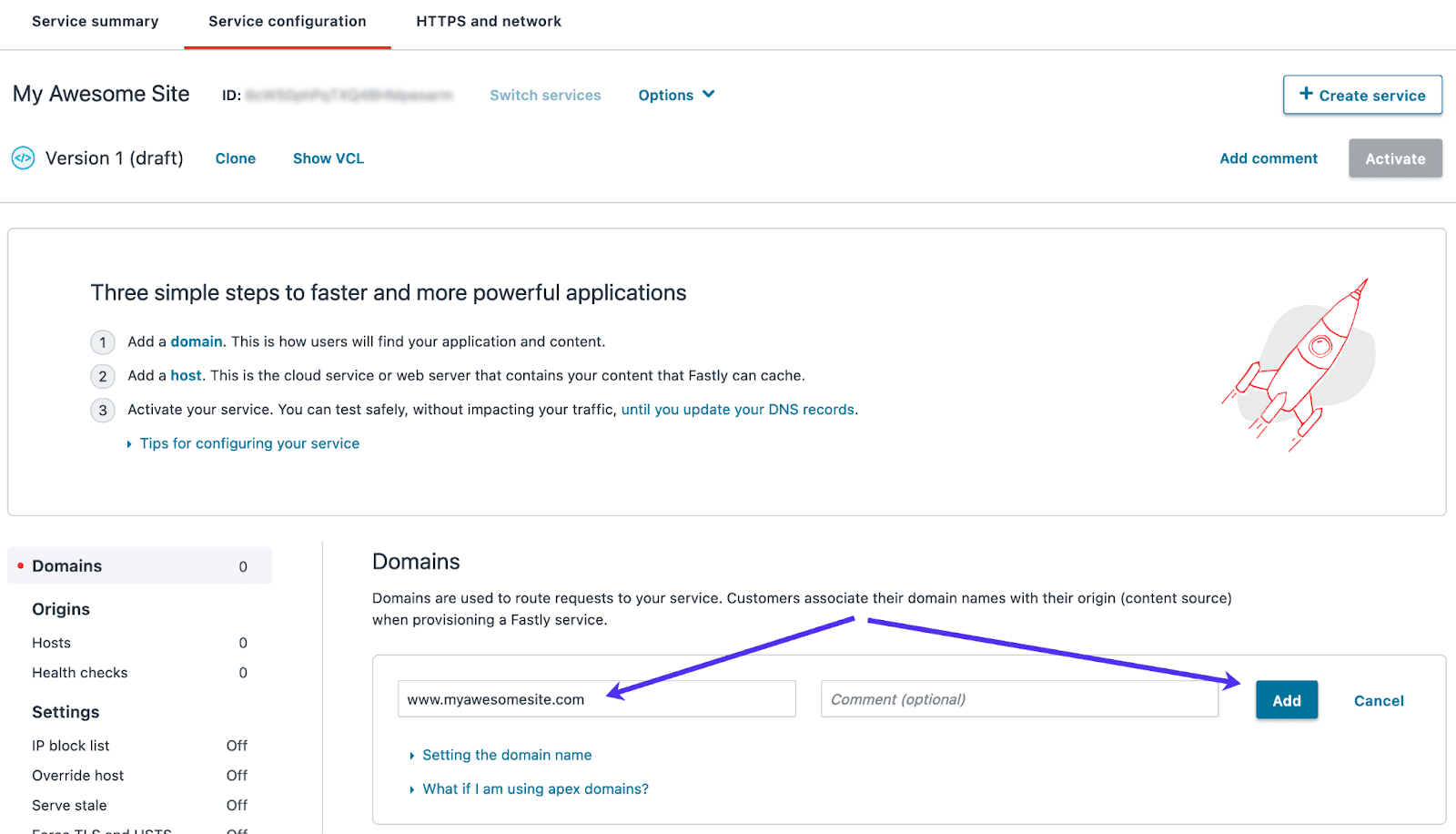Add a comment to this version
This screenshot has width=1456, height=834.
[x=1268, y=158]
